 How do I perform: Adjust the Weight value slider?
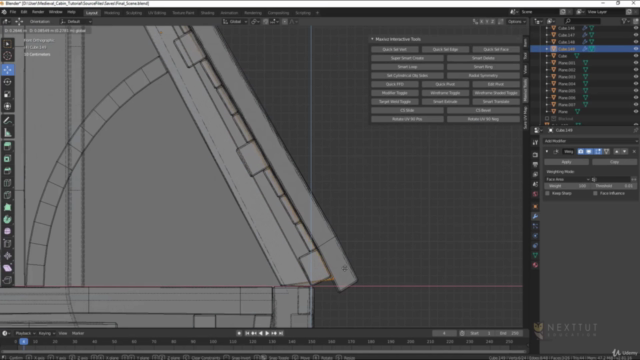click(567, 186)
